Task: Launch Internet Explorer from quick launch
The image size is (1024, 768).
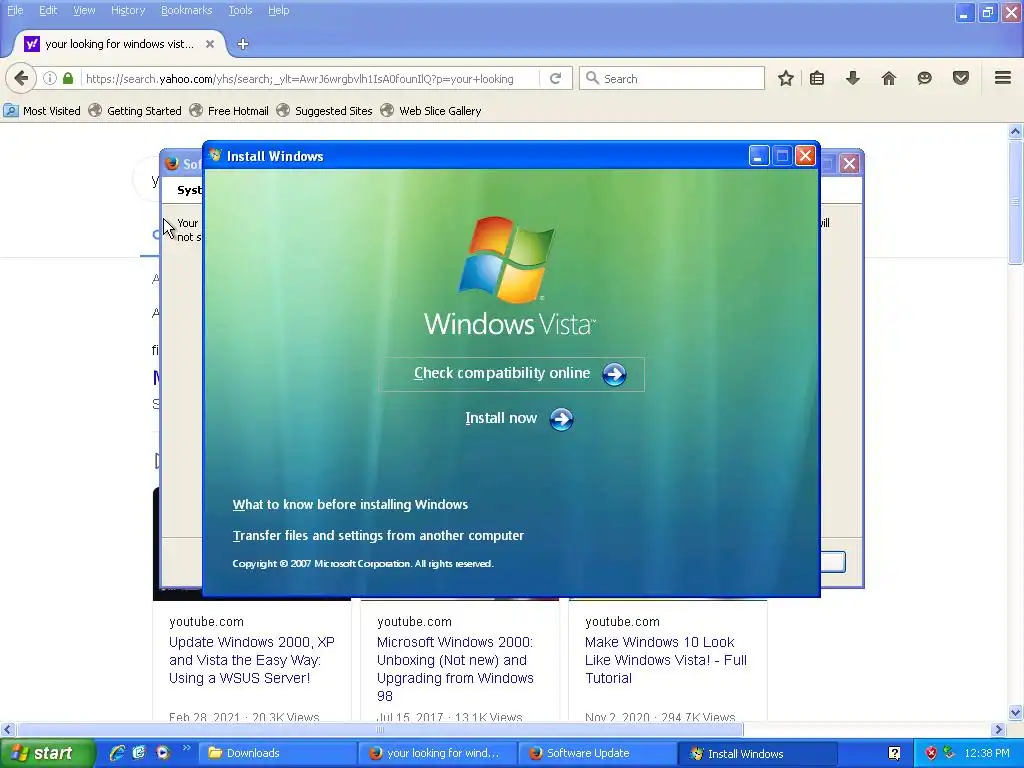Action: click(x=118, y=753)
